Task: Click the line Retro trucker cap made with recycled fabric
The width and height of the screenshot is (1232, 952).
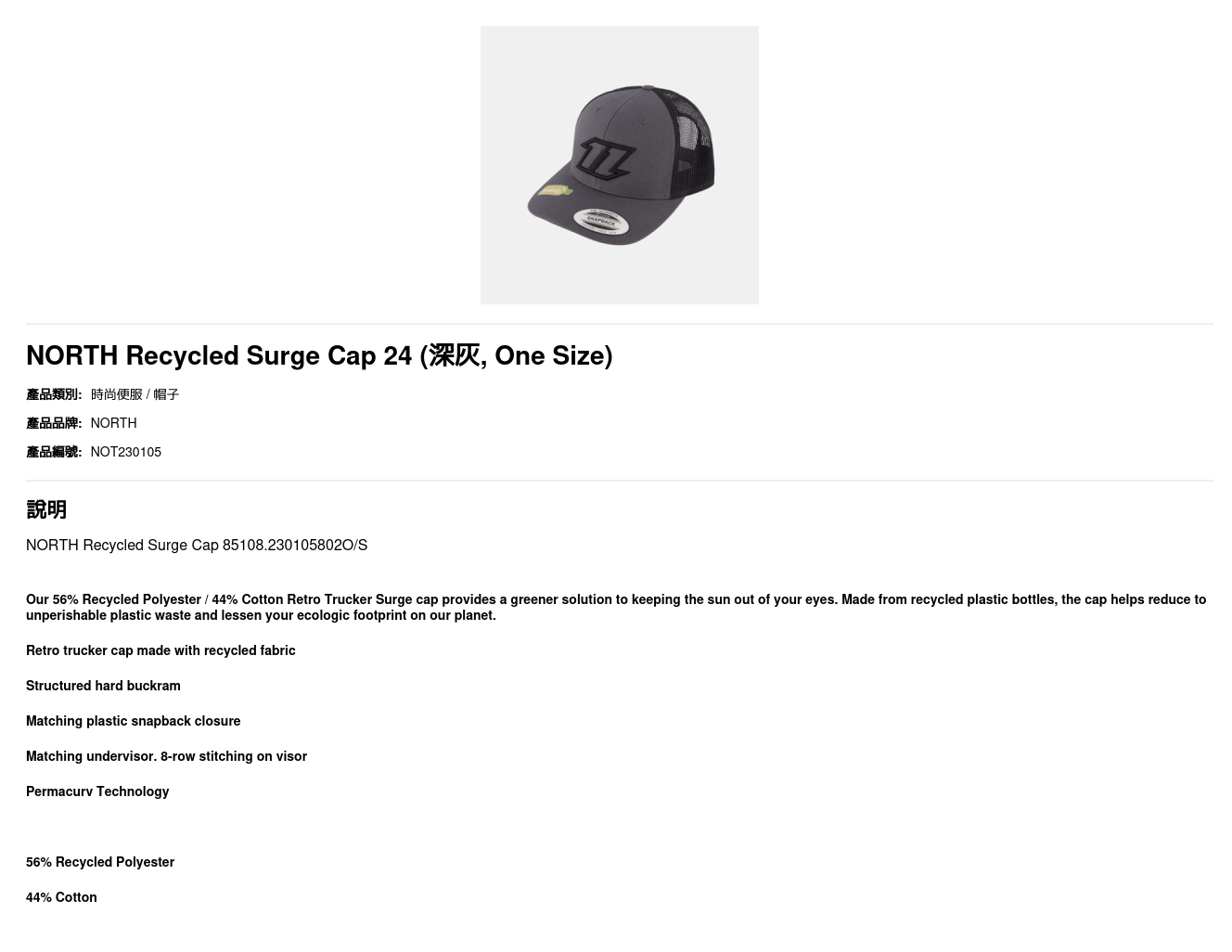Action: pyautogui.click(x=160, y=650)
